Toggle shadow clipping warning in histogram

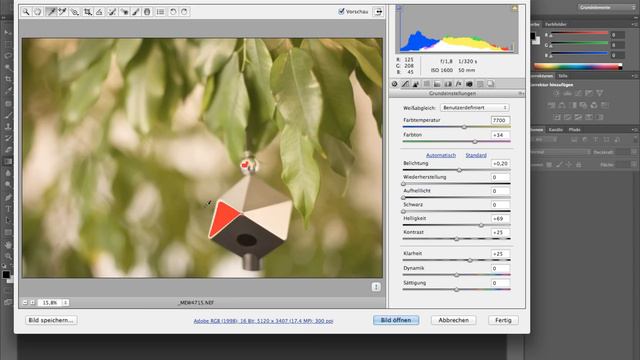click(x=399, y=8)
